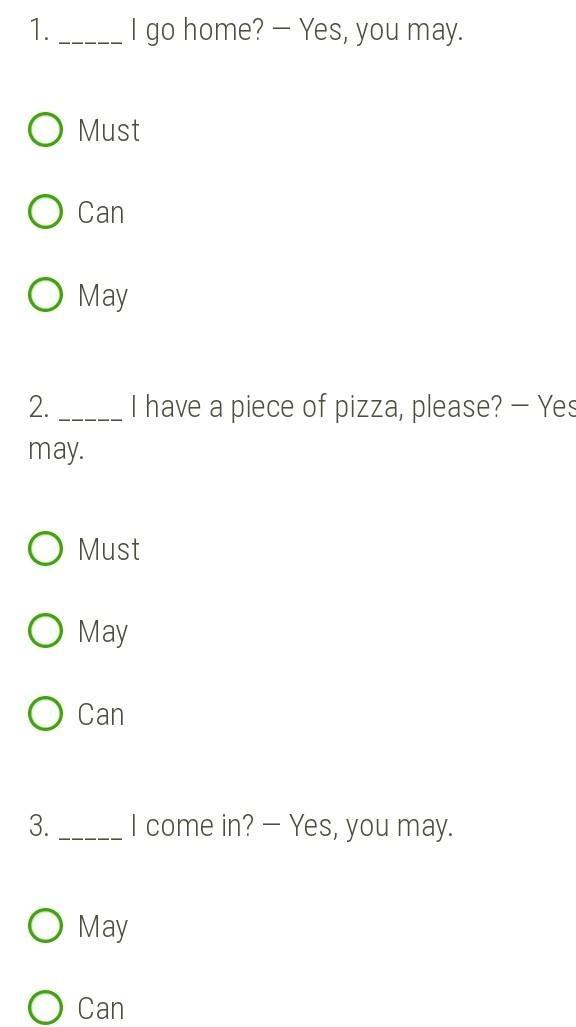Select May radio button for question 3
Viewport: 576px width, 1027px height.
pos(46,926)
